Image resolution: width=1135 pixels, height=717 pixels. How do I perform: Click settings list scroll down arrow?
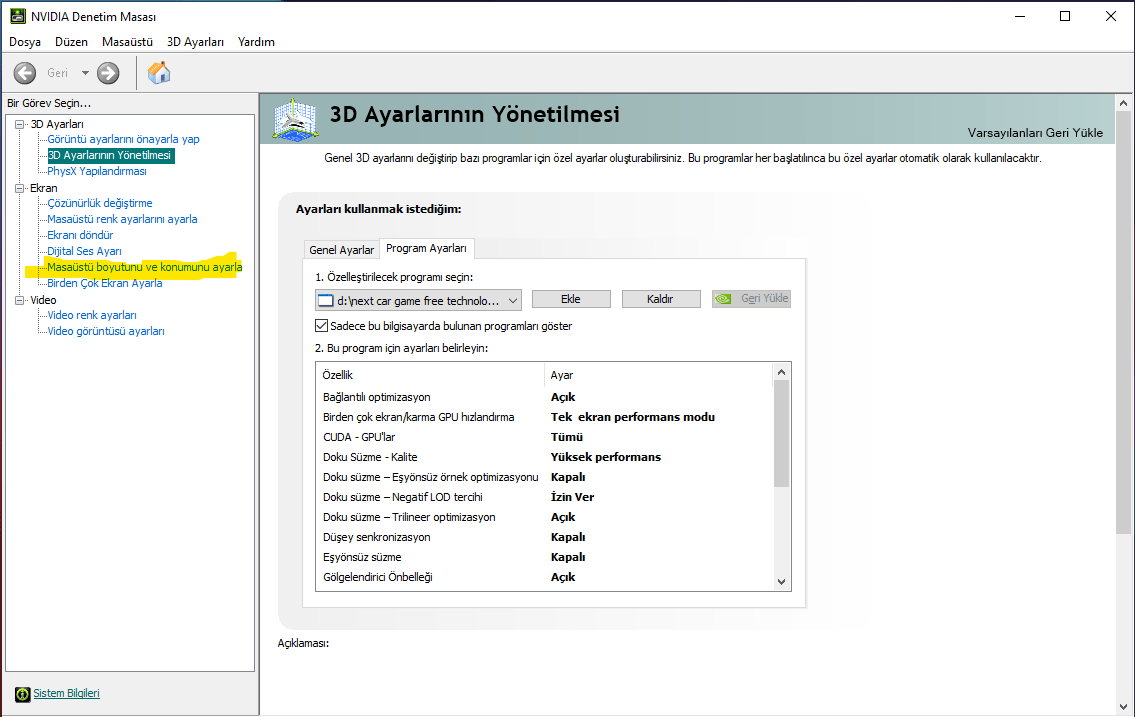coord(781,582)
